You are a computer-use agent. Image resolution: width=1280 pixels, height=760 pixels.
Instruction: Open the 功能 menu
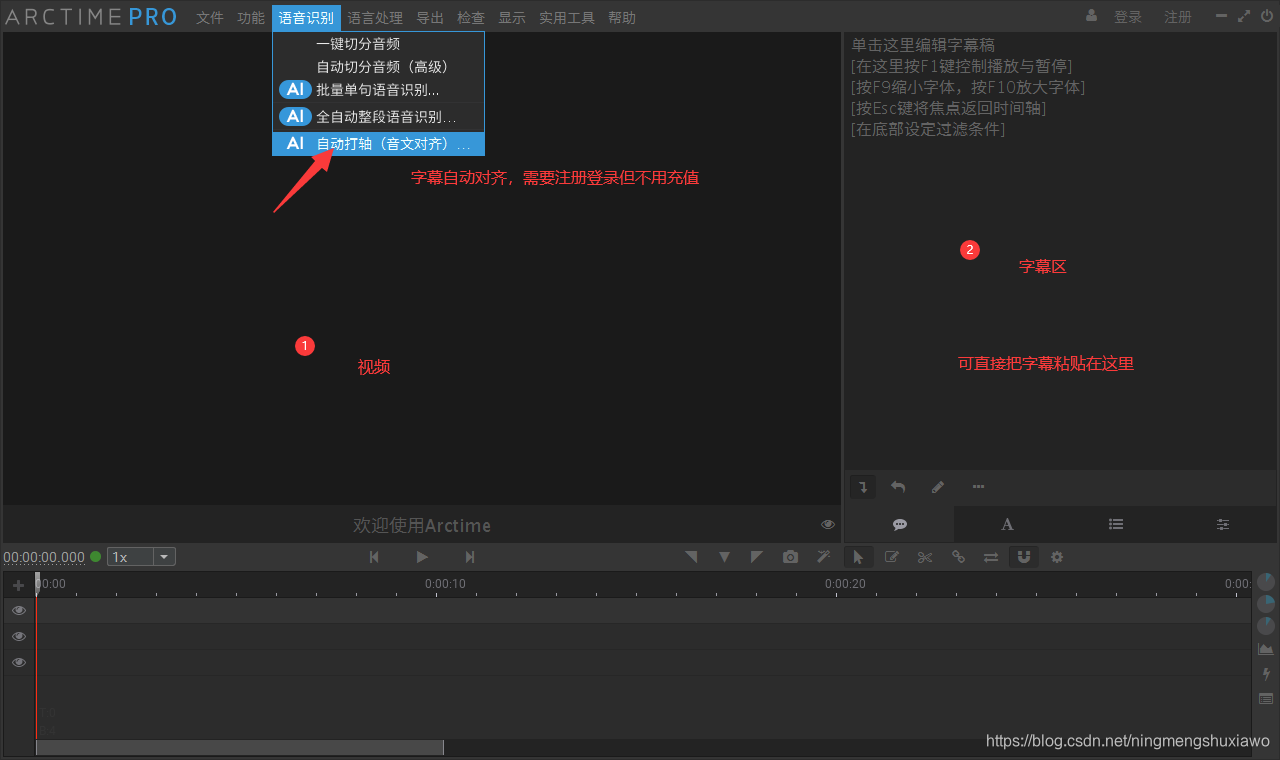pyautogui.click(x=251, y=18)
